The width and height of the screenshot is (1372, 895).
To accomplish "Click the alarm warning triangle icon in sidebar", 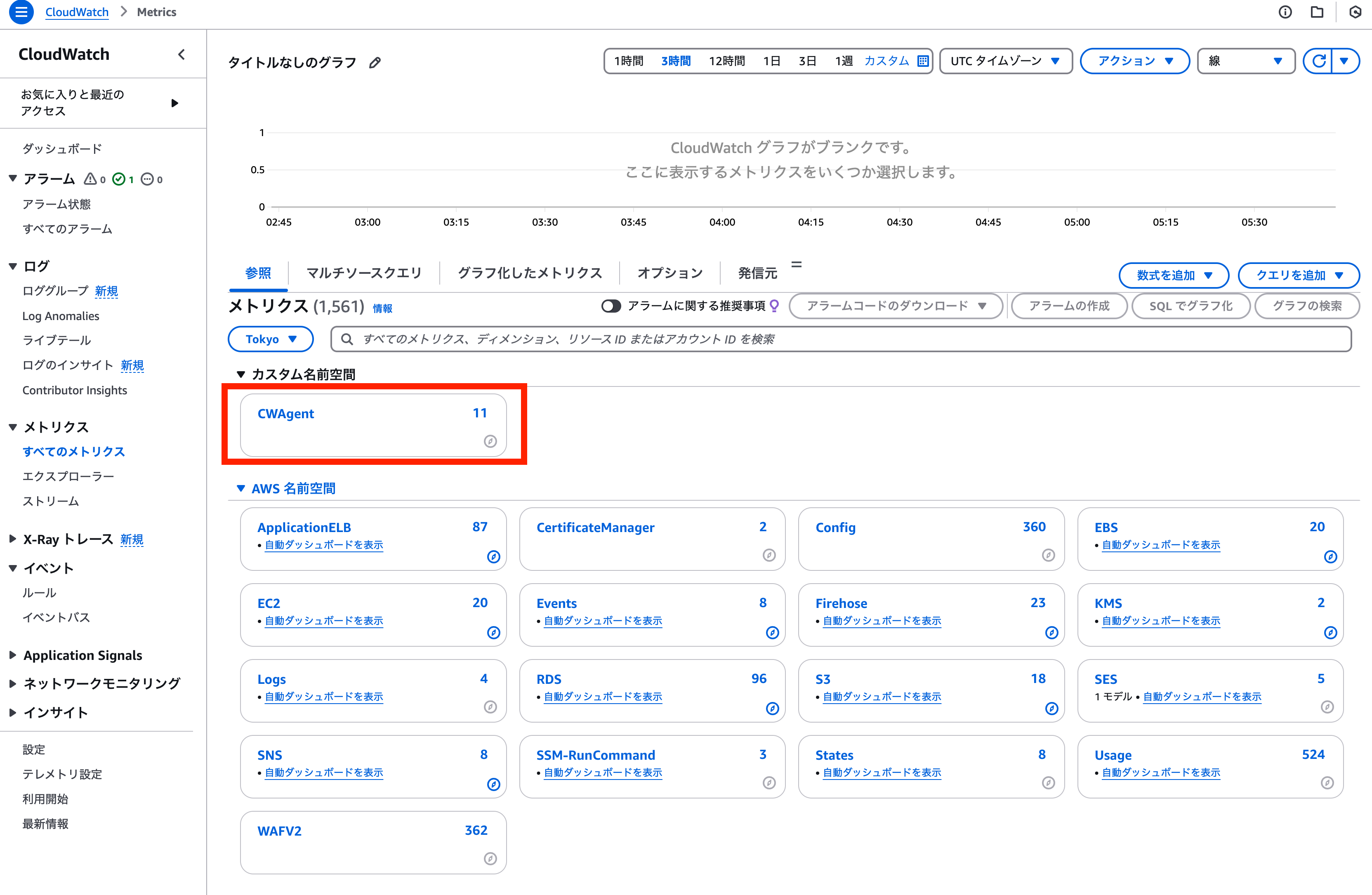I will pyautogui.click(x=90, y=179).
